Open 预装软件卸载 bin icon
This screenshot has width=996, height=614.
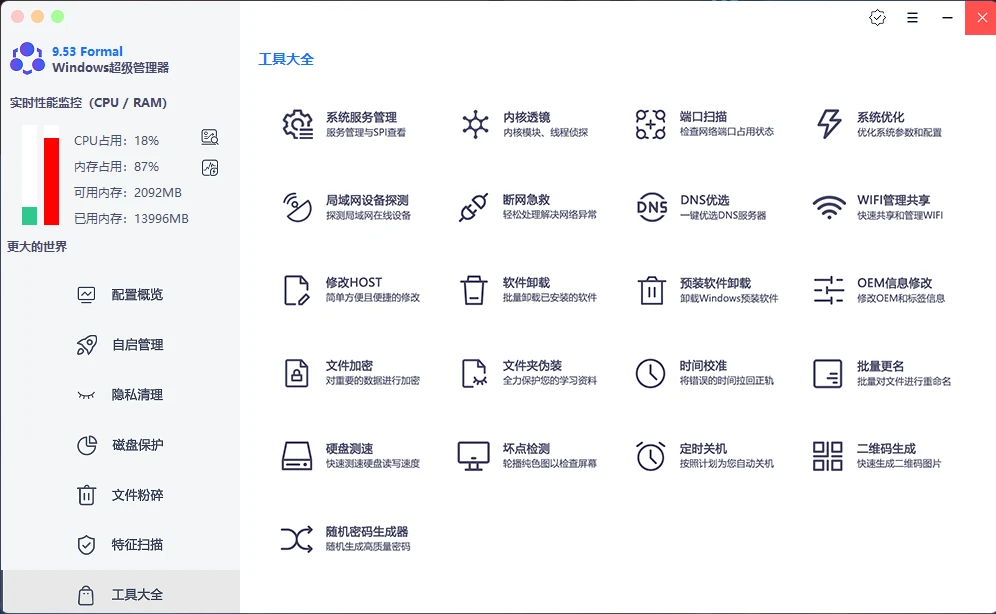652,290
